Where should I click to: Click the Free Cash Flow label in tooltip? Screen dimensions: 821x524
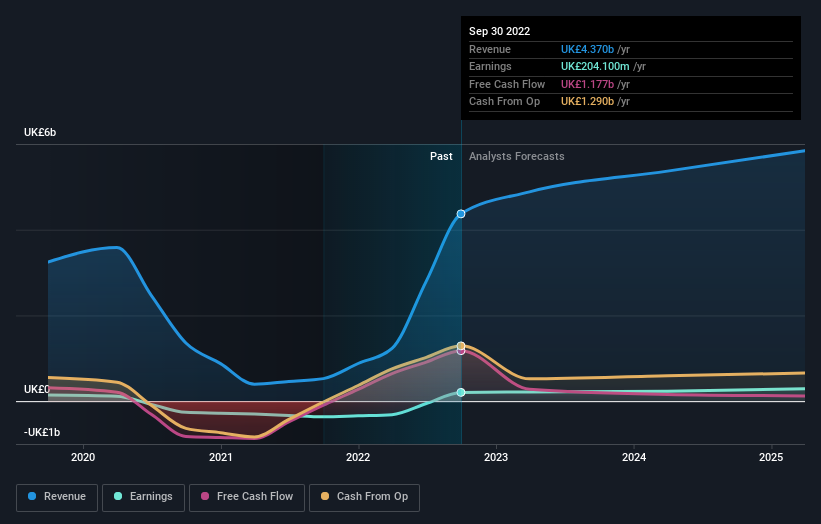507,84
